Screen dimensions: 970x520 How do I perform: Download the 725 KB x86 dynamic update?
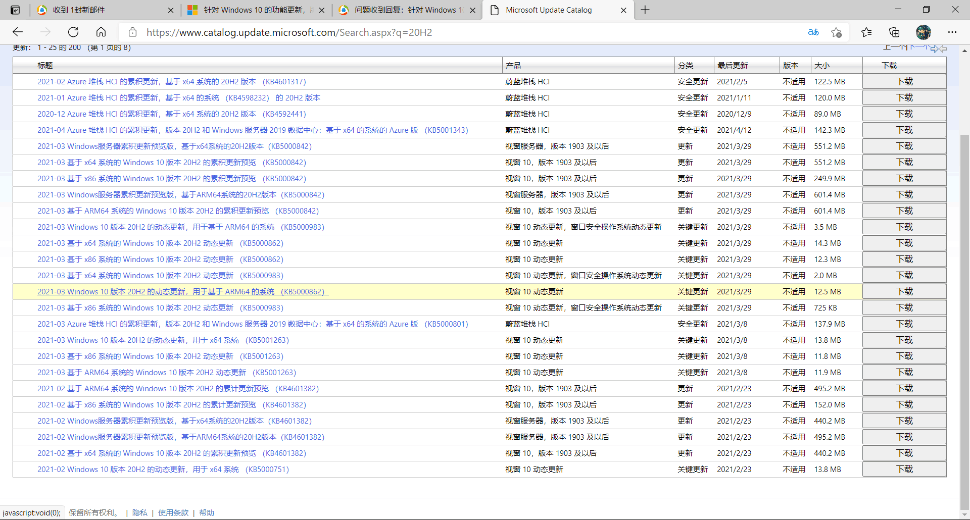coord(904,308)
